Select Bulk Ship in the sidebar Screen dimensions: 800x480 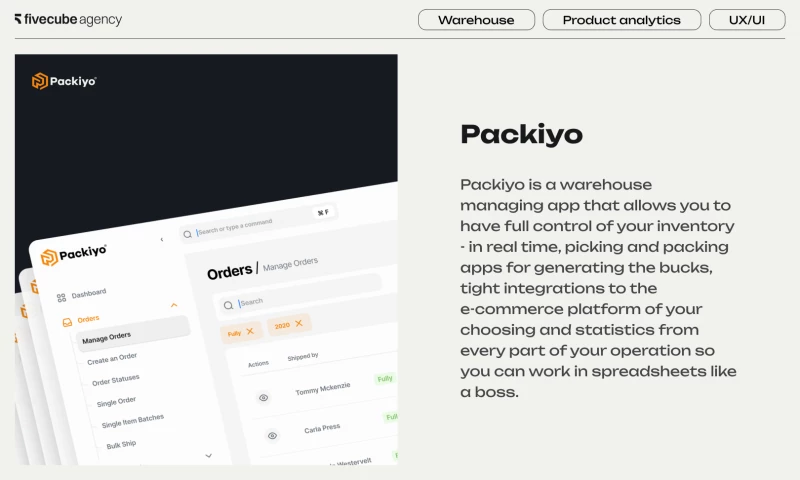[x=121, y=444]
